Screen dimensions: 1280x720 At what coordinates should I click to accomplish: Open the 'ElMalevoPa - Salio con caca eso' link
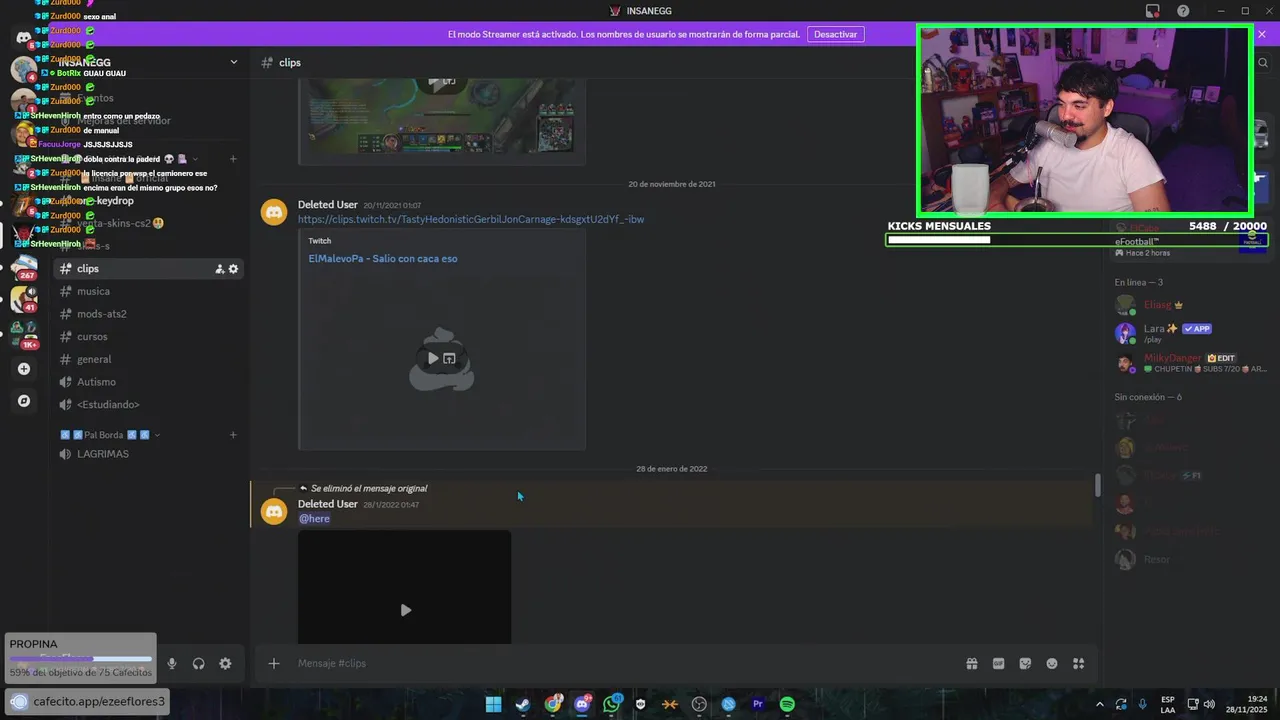click(383, 258)
